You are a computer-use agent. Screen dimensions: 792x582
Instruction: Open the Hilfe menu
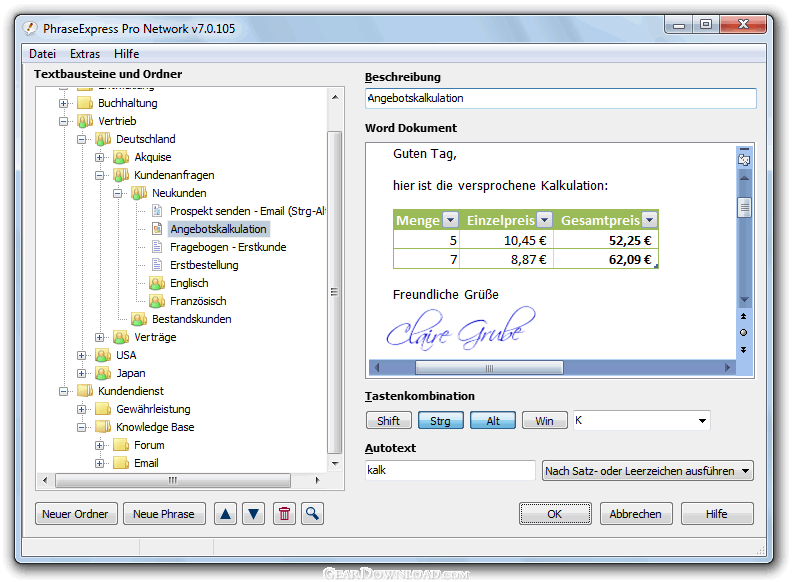click(x=127, y=54)
